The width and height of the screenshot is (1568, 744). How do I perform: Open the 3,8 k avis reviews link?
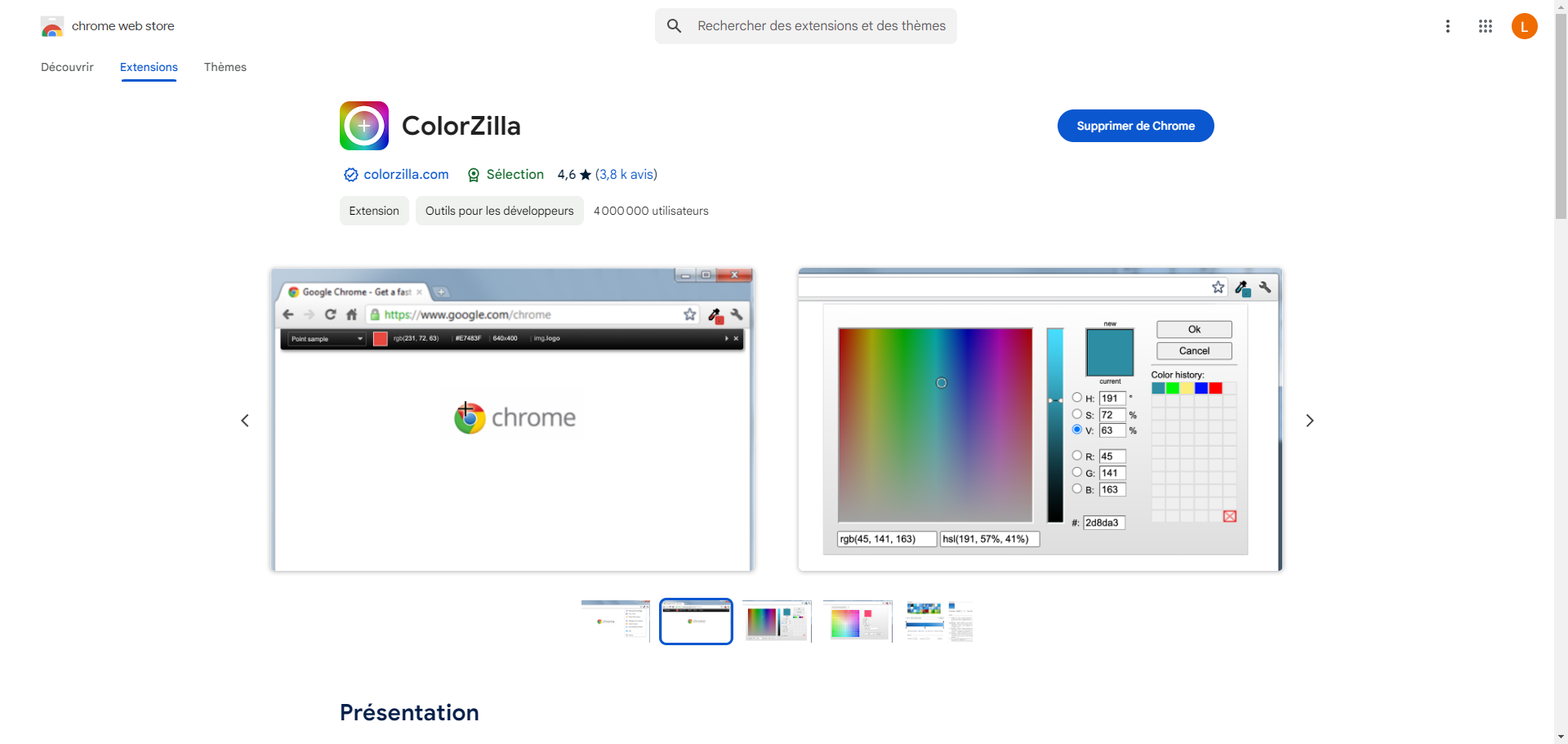(626, 175)
